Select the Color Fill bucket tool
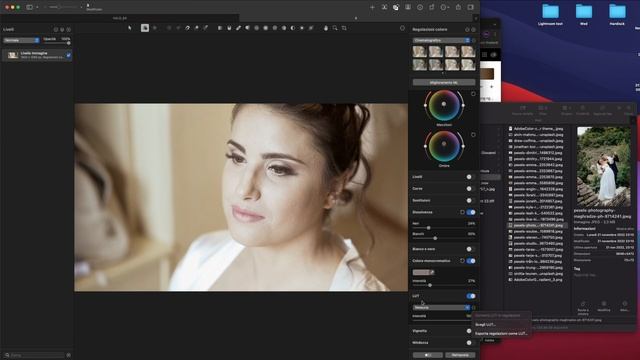The image size is (640, 360). [229, 28]
